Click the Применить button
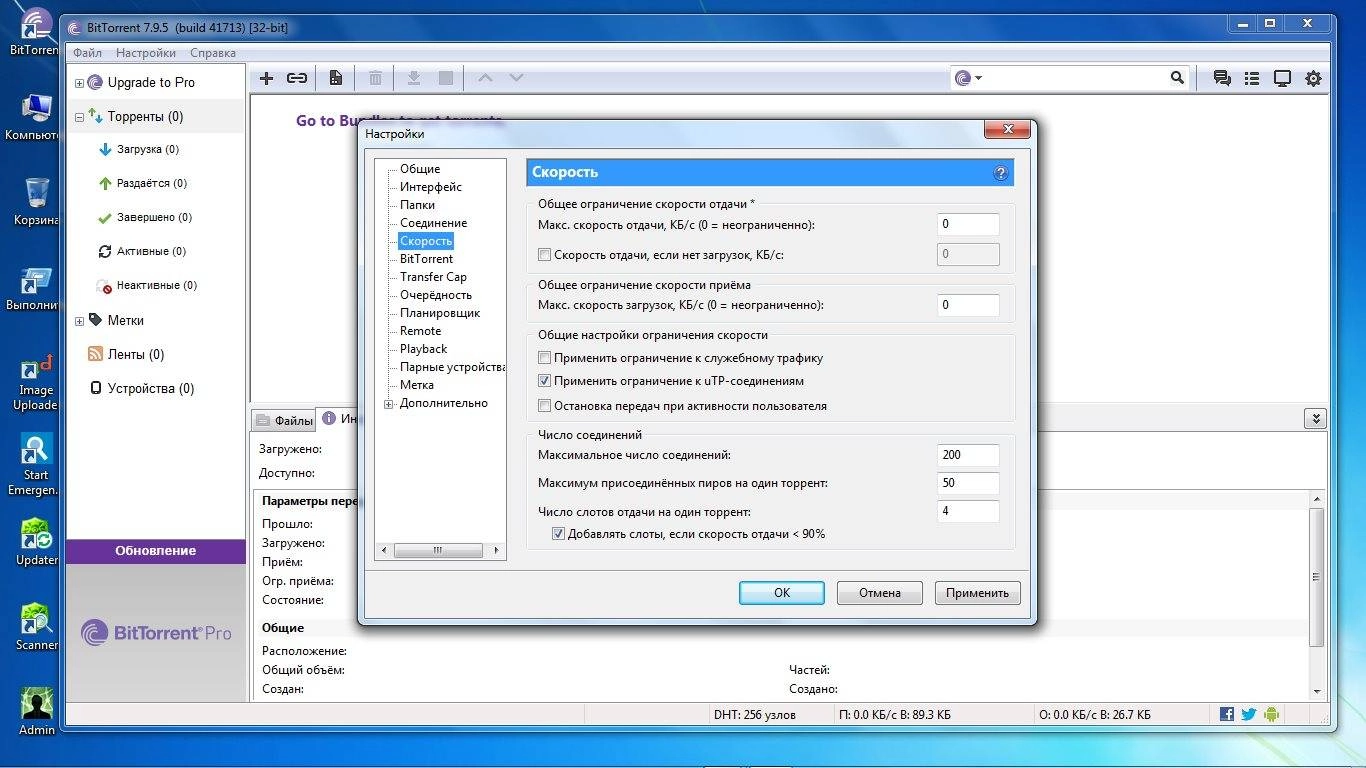Image resolution: width=1366 pixels, height=768 pixels. pyautogui.click(x=977, y=593)
